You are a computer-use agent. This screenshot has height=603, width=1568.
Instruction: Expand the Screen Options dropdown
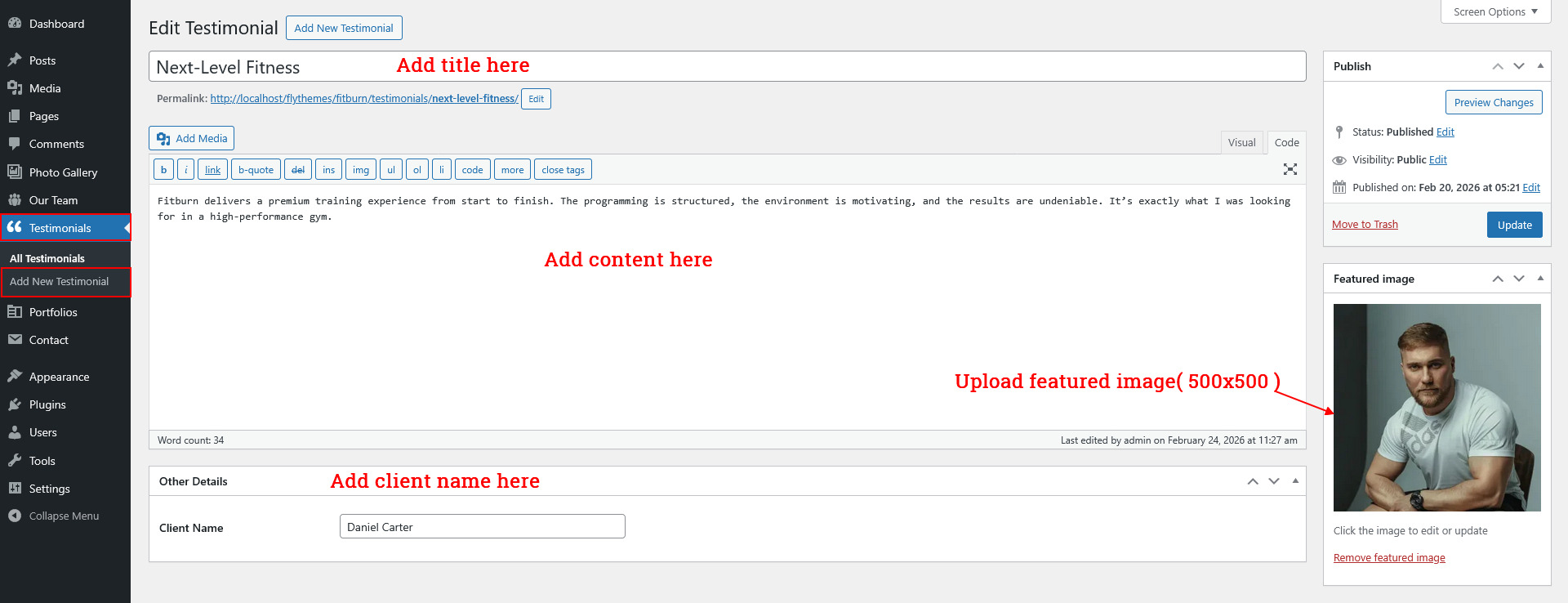(x=1495, y=11)
